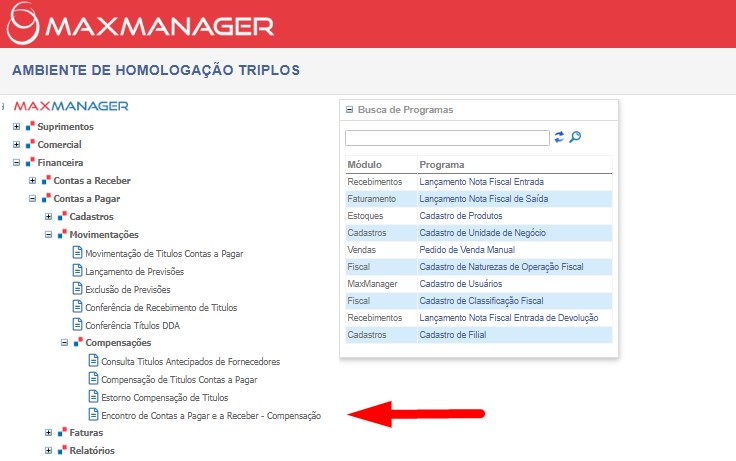Click document icon for Movimentação de Titulos Contas a Pagar

tap(77, 253)
